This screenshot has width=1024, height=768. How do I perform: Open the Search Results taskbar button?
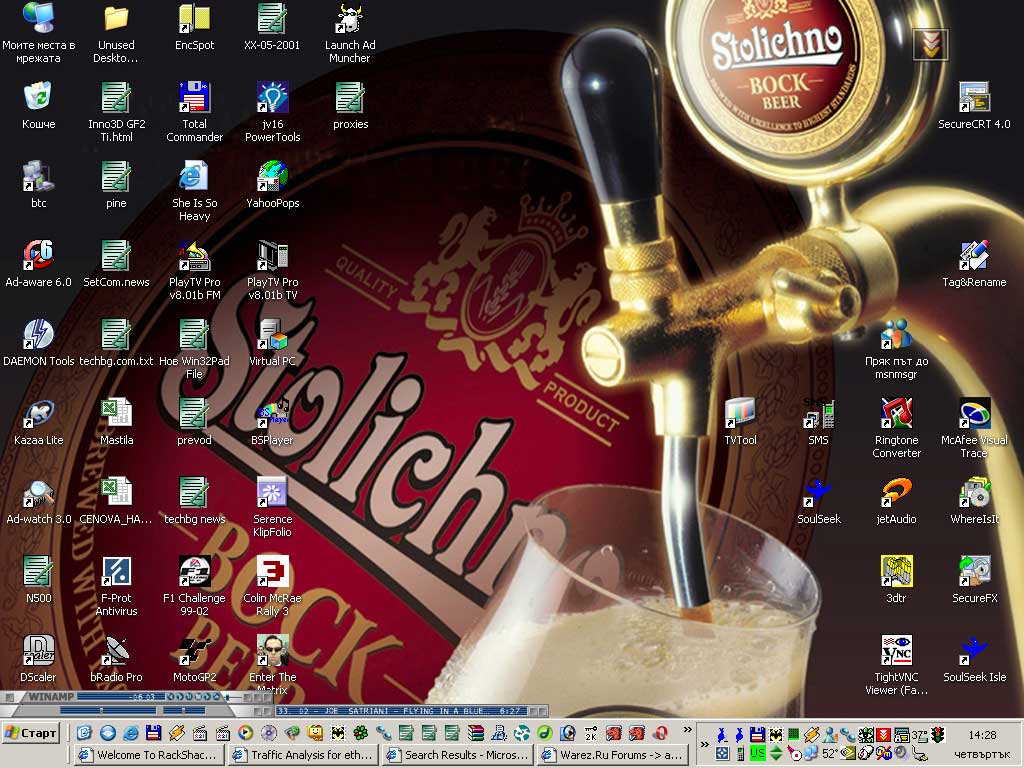click(457, 755)
